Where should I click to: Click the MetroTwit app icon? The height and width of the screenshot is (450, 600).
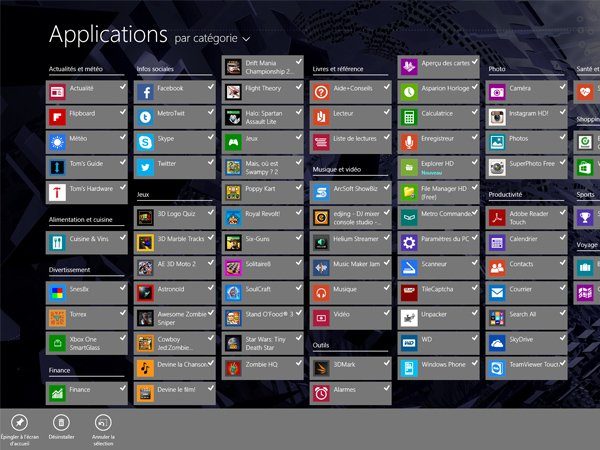click(145, 117)
